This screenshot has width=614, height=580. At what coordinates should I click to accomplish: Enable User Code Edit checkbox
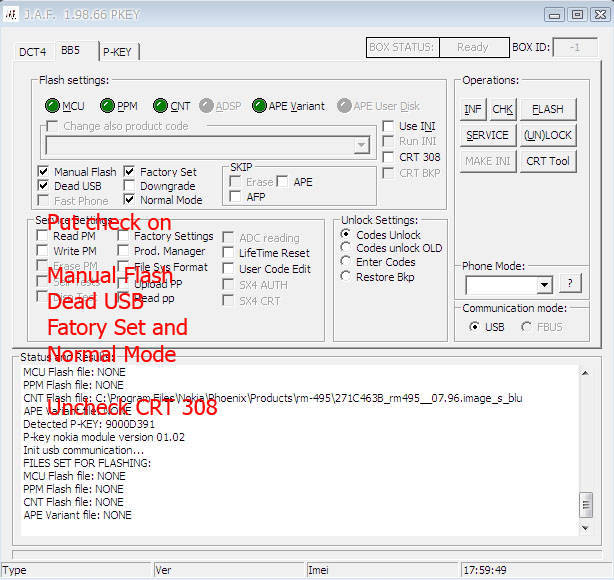coord(228,269)
